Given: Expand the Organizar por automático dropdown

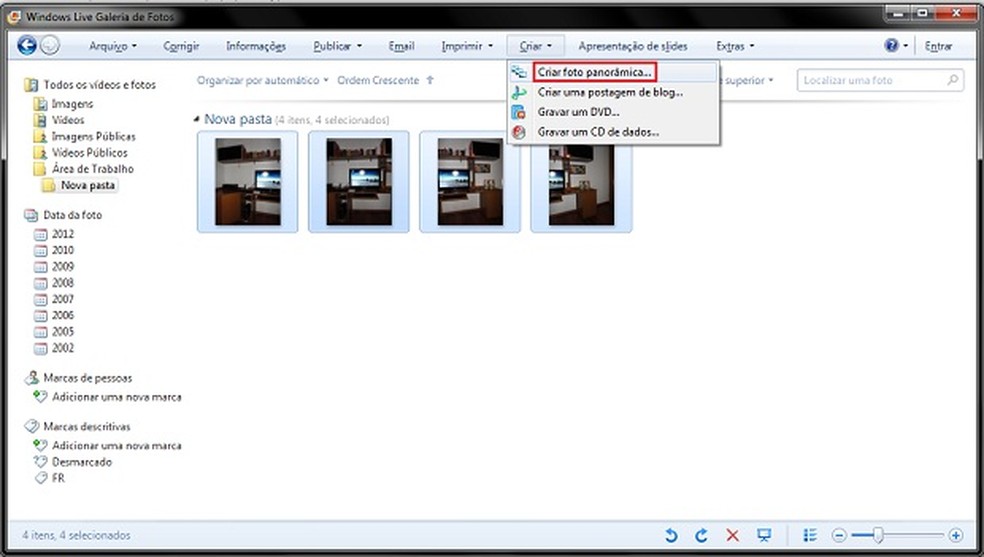Looking at the screenshot, I should pos(262,80).
